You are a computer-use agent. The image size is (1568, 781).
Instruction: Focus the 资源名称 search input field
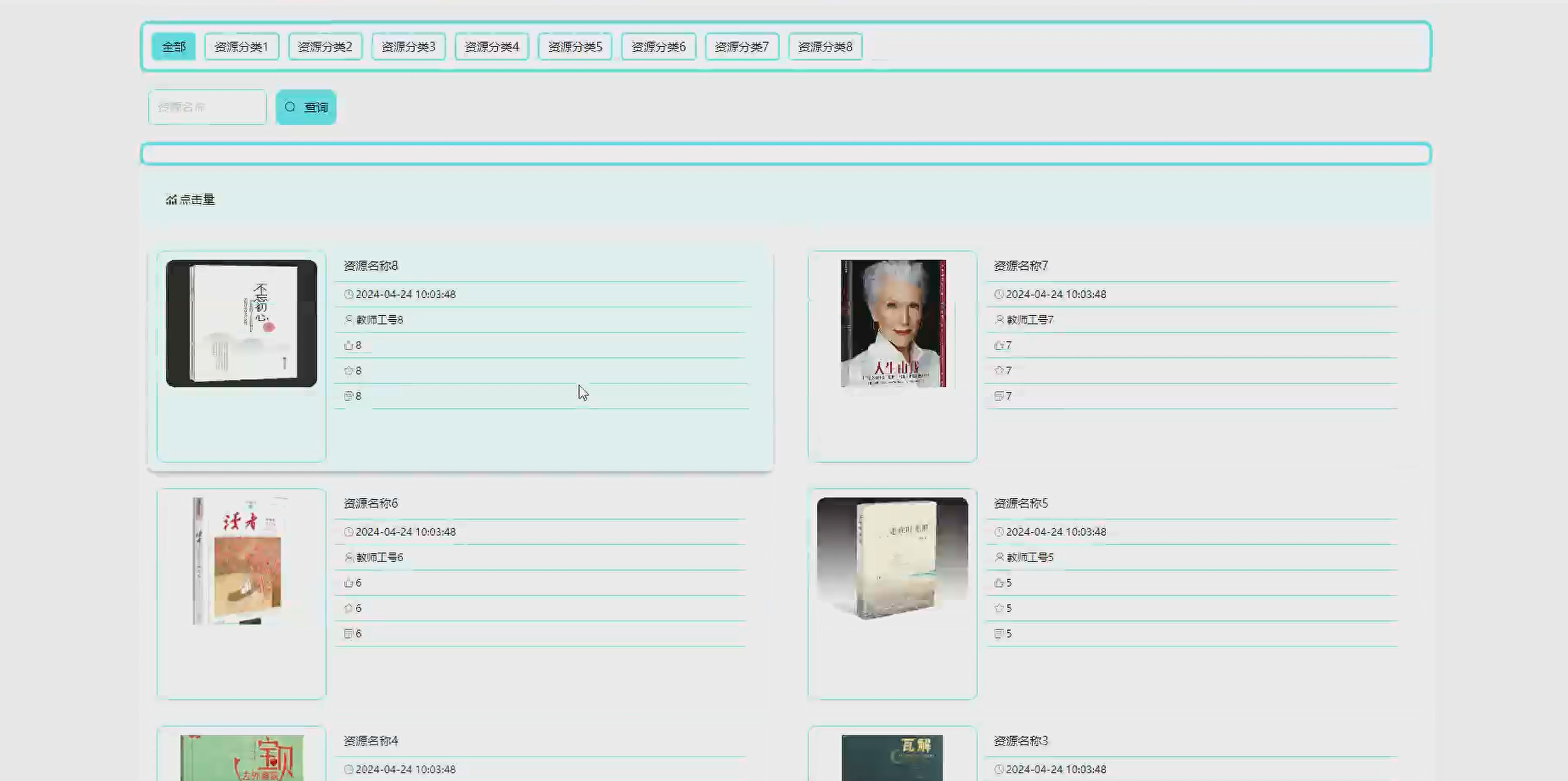207,107
